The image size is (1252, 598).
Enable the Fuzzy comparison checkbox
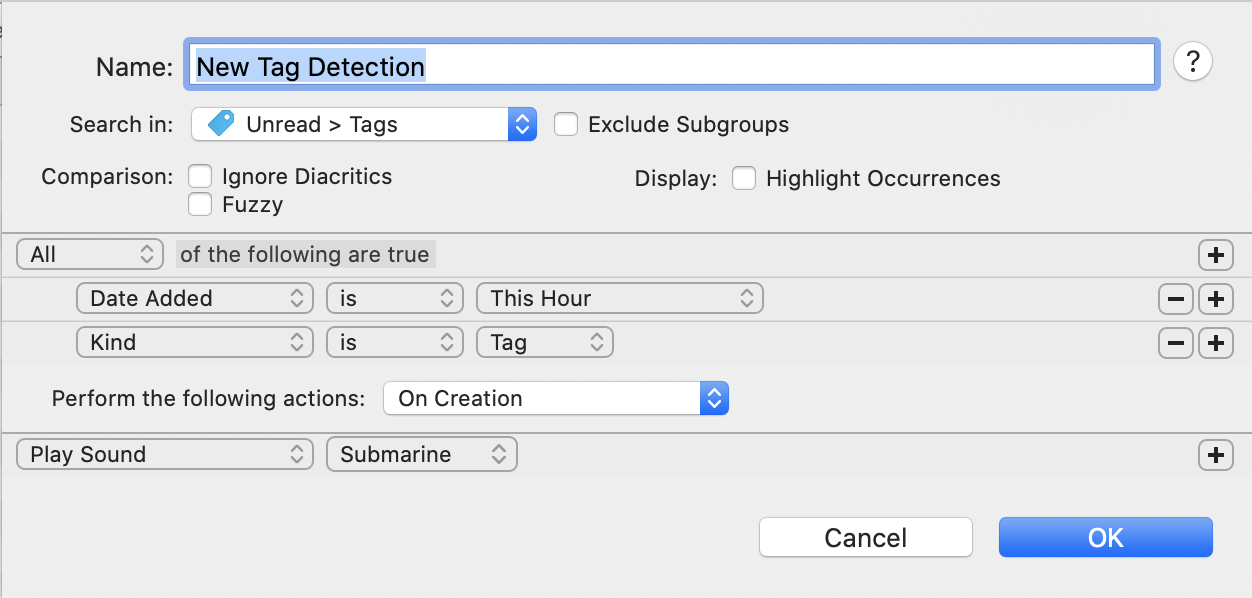201,205
